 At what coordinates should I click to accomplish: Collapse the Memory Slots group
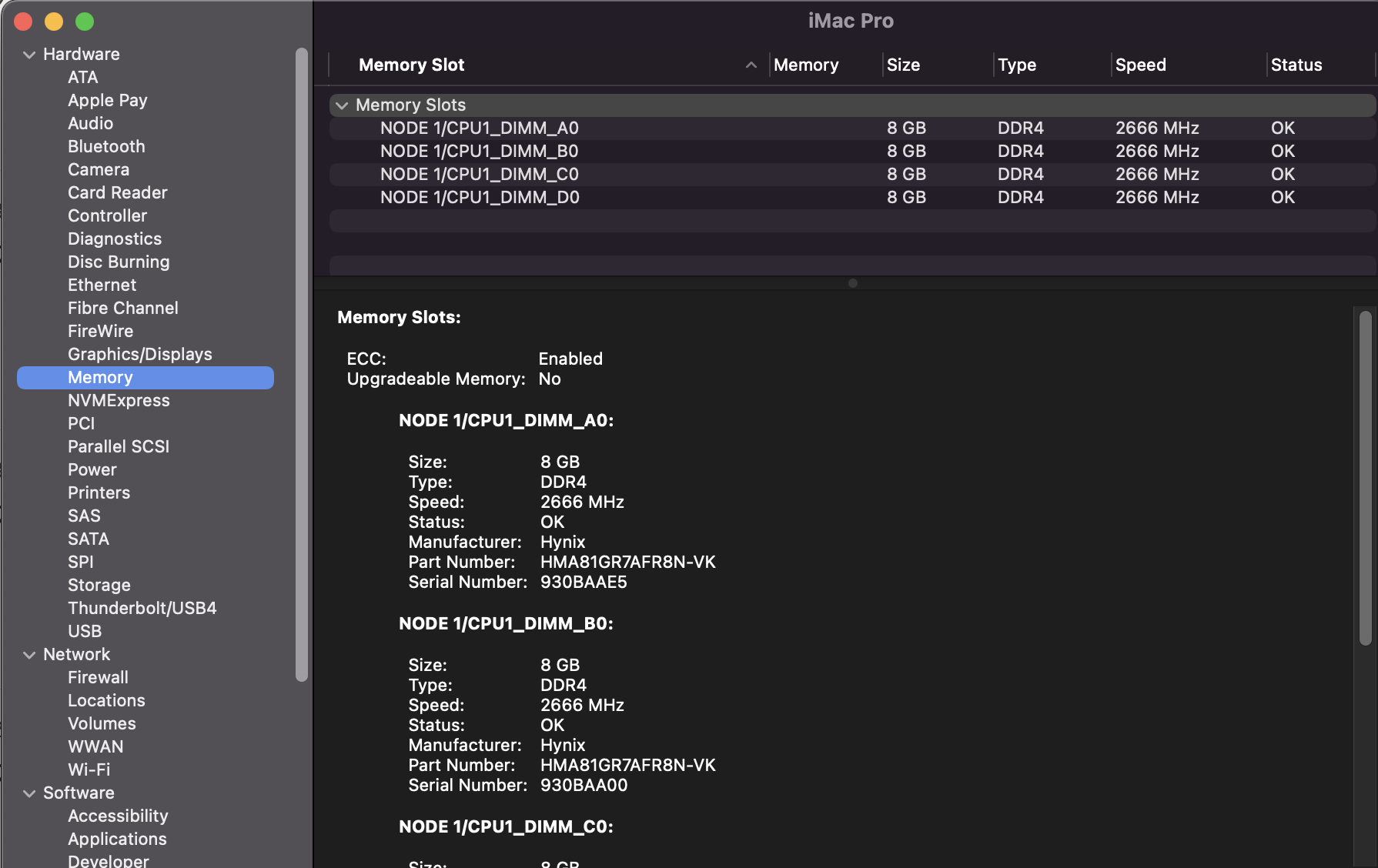pos(342,105)
